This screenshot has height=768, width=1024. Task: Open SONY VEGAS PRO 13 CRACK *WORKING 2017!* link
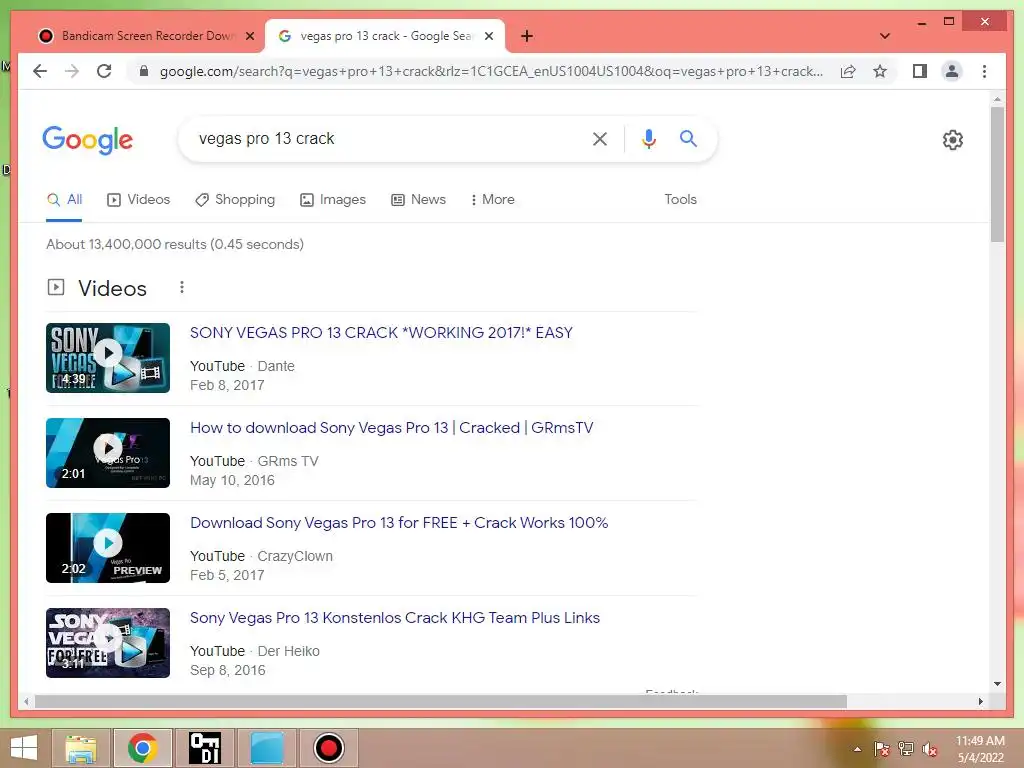(x=381, y=332)
